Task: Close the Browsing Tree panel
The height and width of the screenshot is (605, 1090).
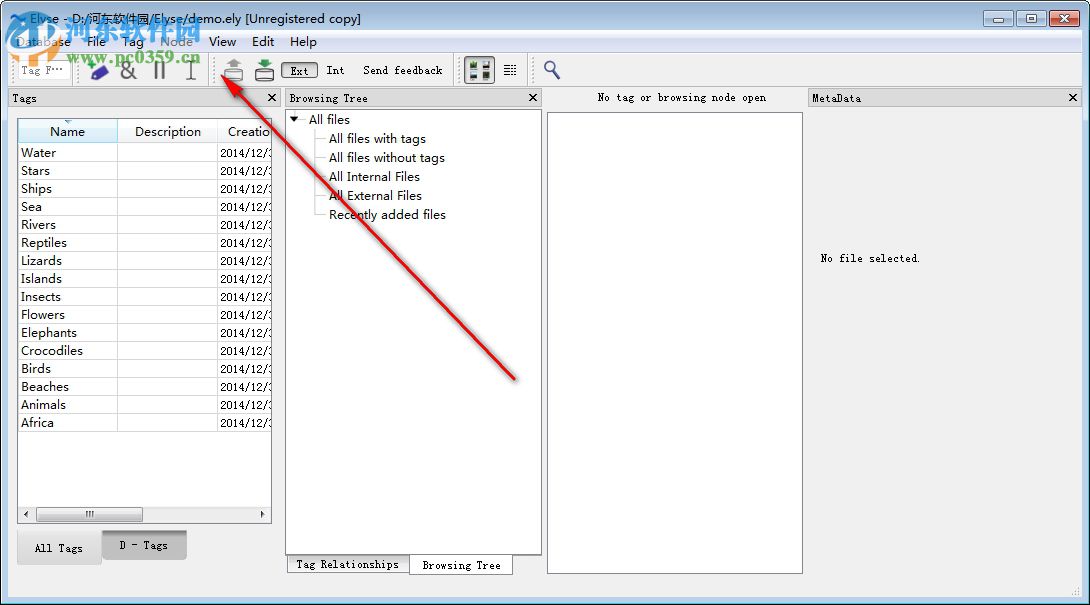Action: pos(533,98)
